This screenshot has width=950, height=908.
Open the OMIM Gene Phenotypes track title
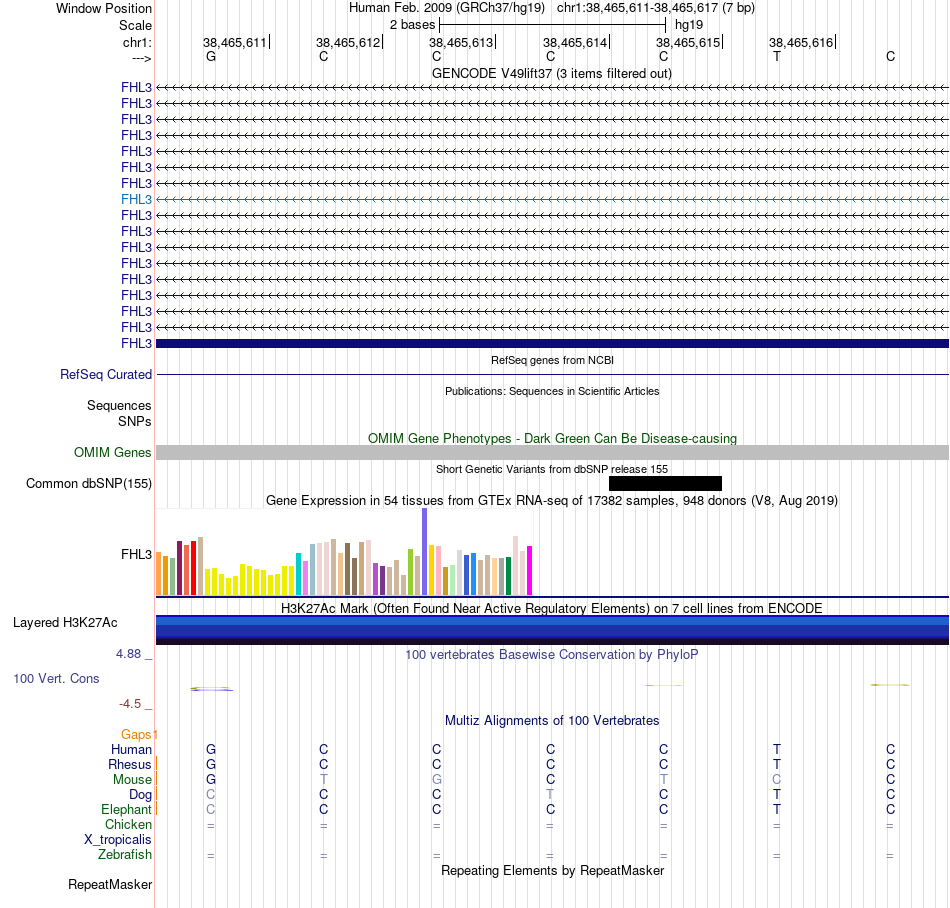(x=552, y=439)
